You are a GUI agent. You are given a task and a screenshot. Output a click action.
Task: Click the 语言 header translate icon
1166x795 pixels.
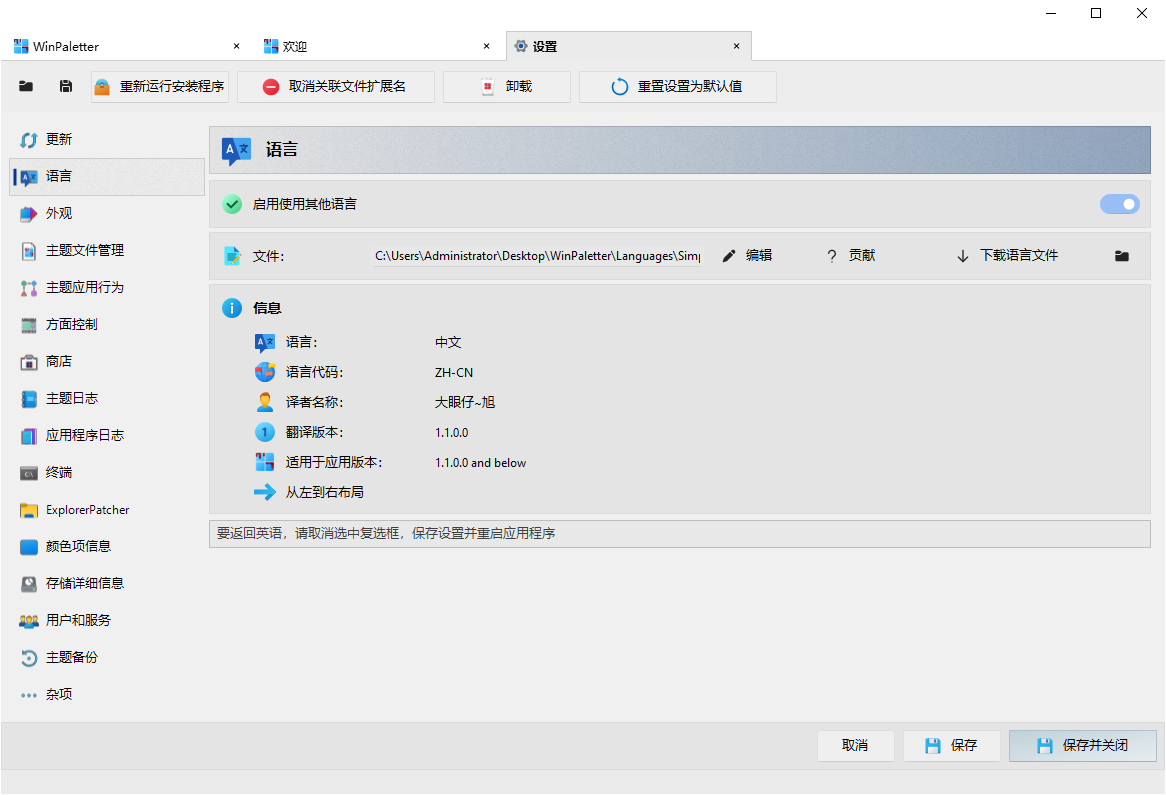[236, 150]
